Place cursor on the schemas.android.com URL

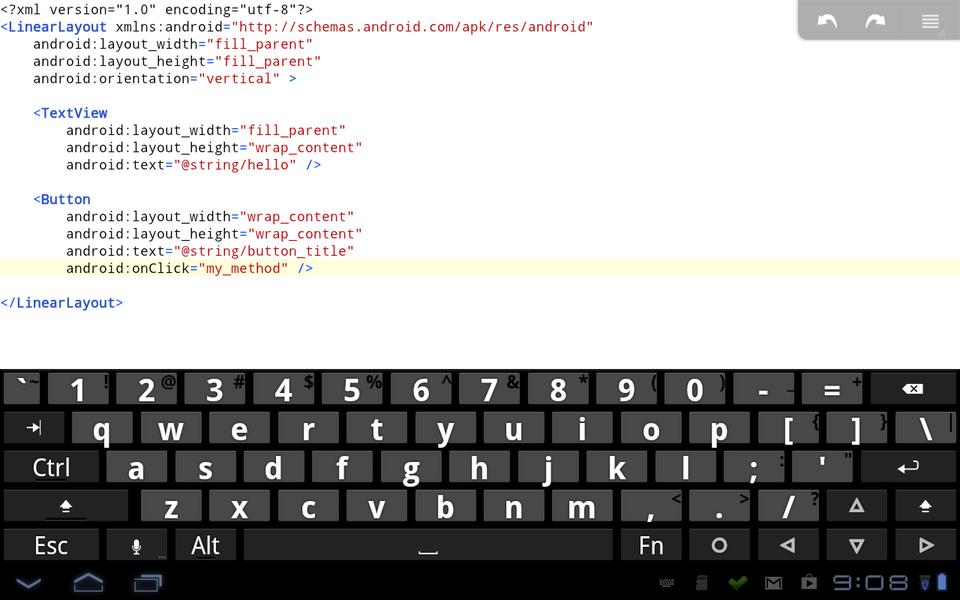coord(413,27)
